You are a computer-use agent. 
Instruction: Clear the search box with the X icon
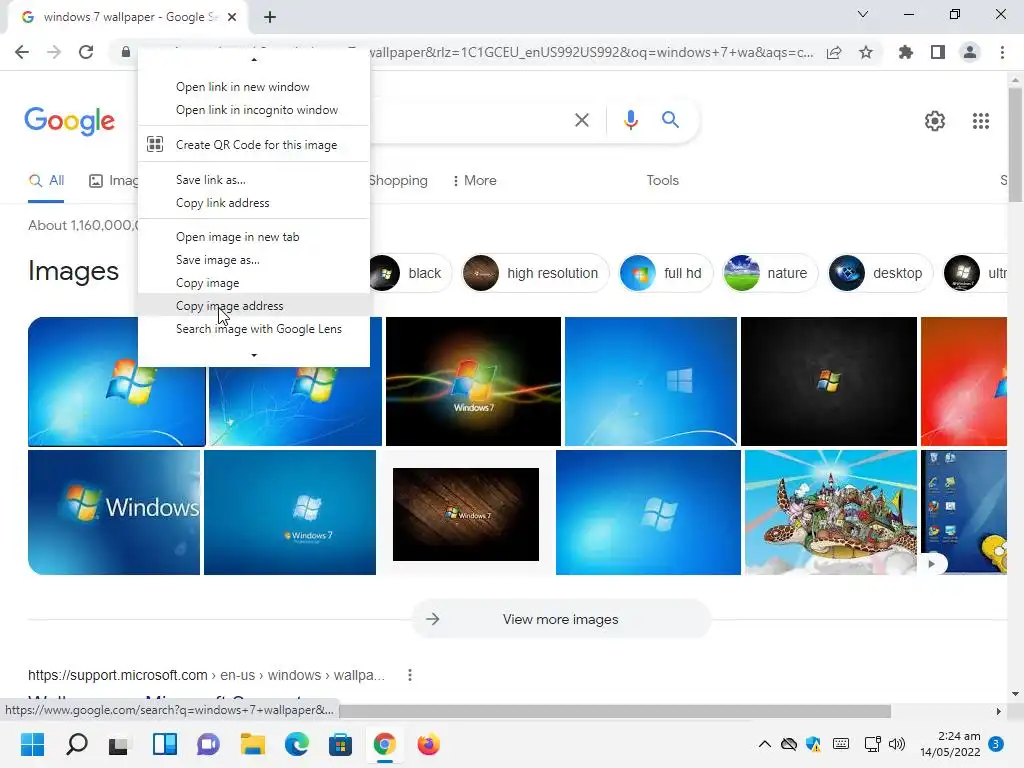click(581, 120)
